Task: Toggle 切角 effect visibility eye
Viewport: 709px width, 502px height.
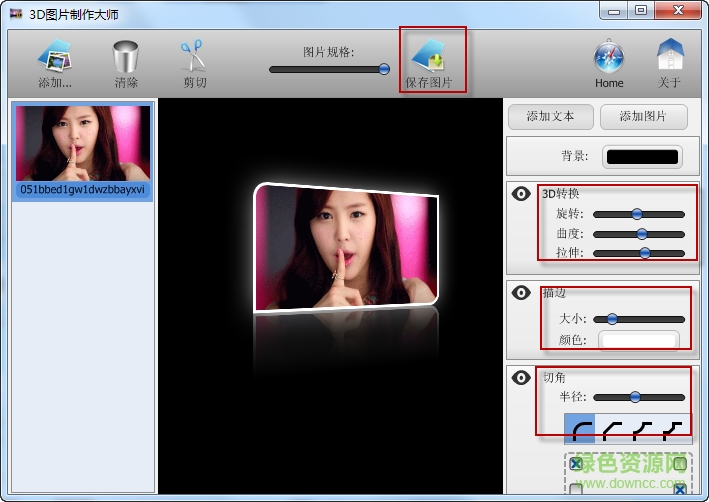Action: click(x=521, y=377)
